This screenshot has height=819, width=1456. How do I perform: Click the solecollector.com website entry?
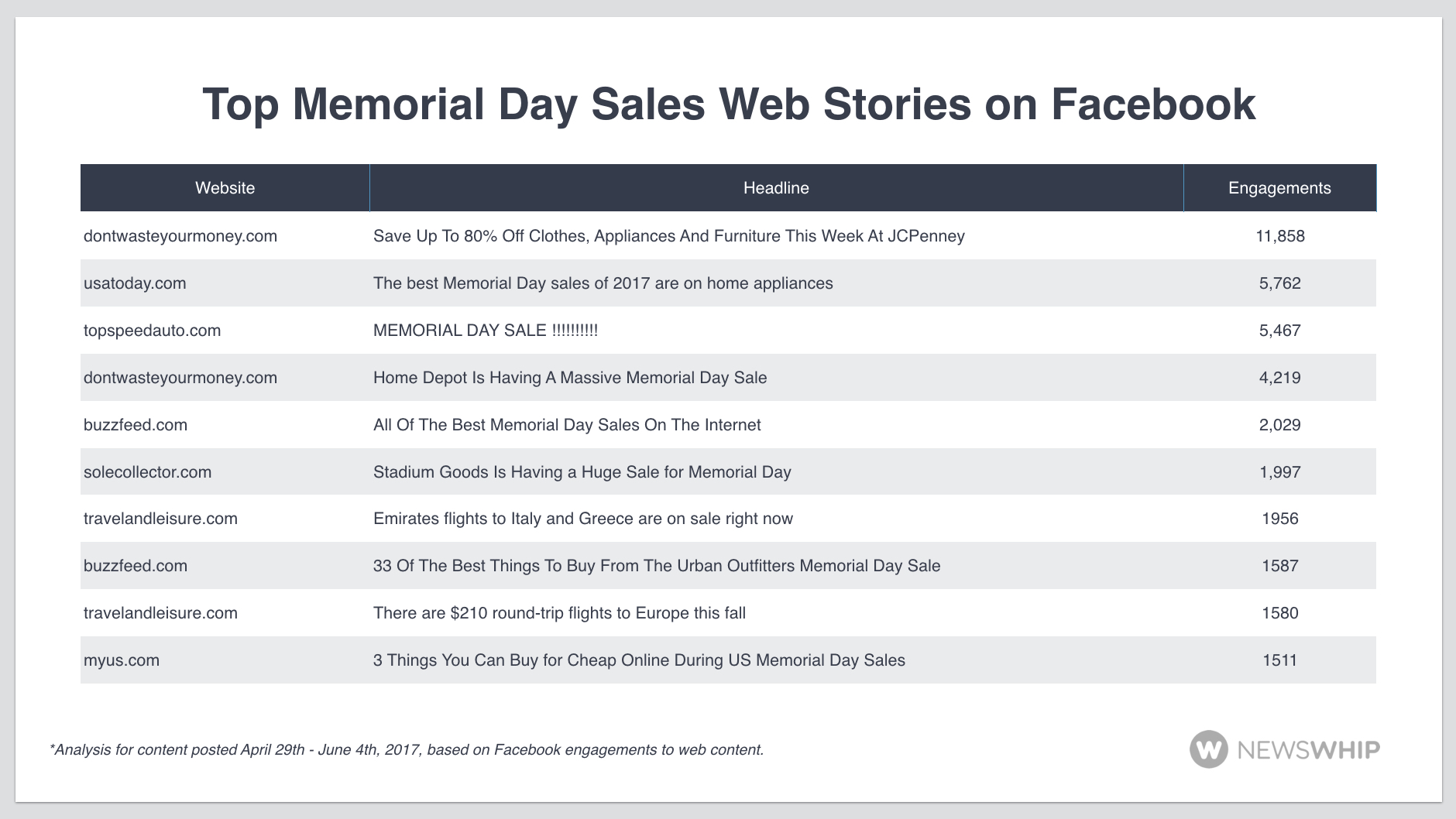click(147, 472)
